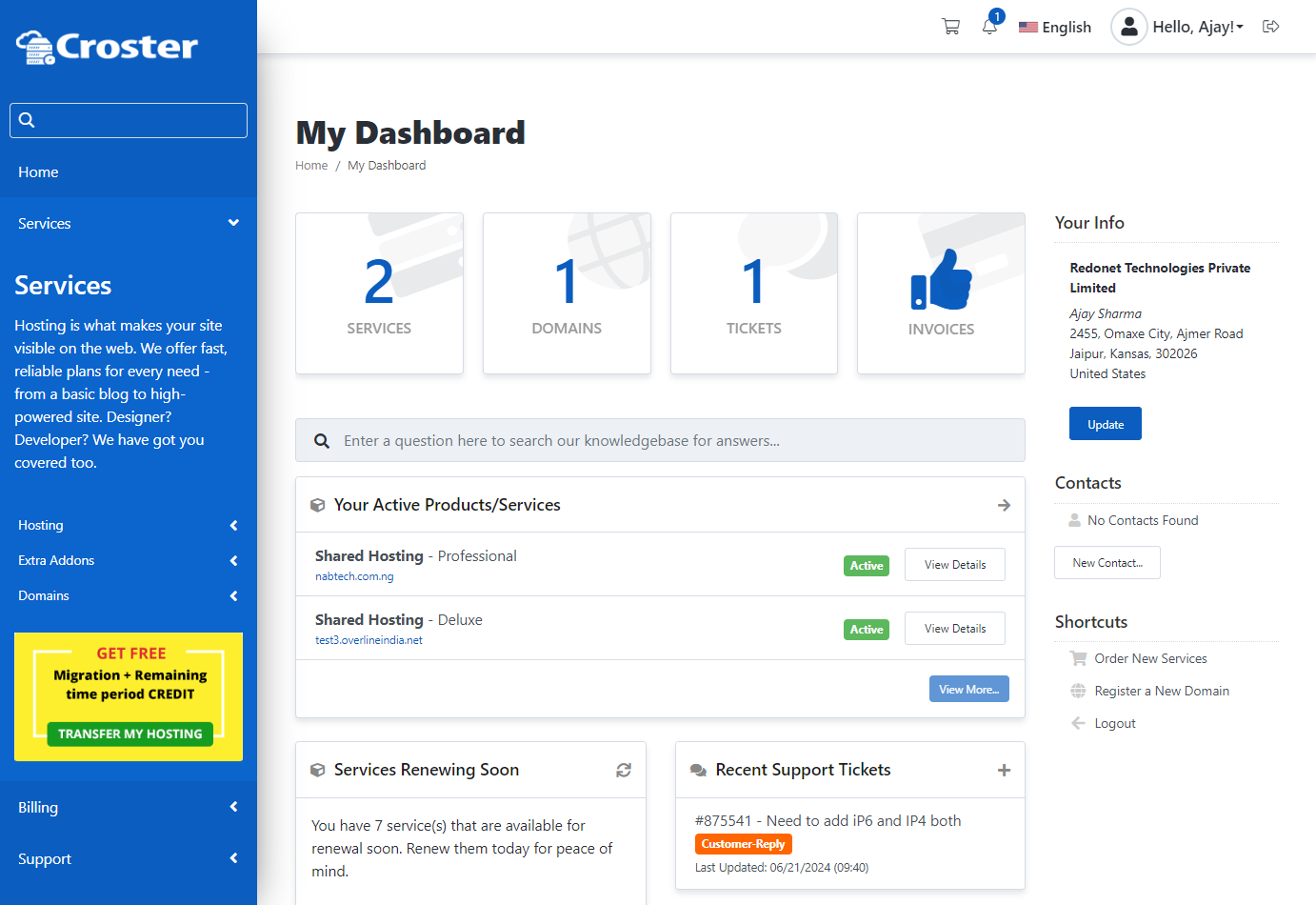The width and height of the screenshot is (1316, 905).
Task: Open the Hello, Ajay account dropdown
Action: (1177, 27)
